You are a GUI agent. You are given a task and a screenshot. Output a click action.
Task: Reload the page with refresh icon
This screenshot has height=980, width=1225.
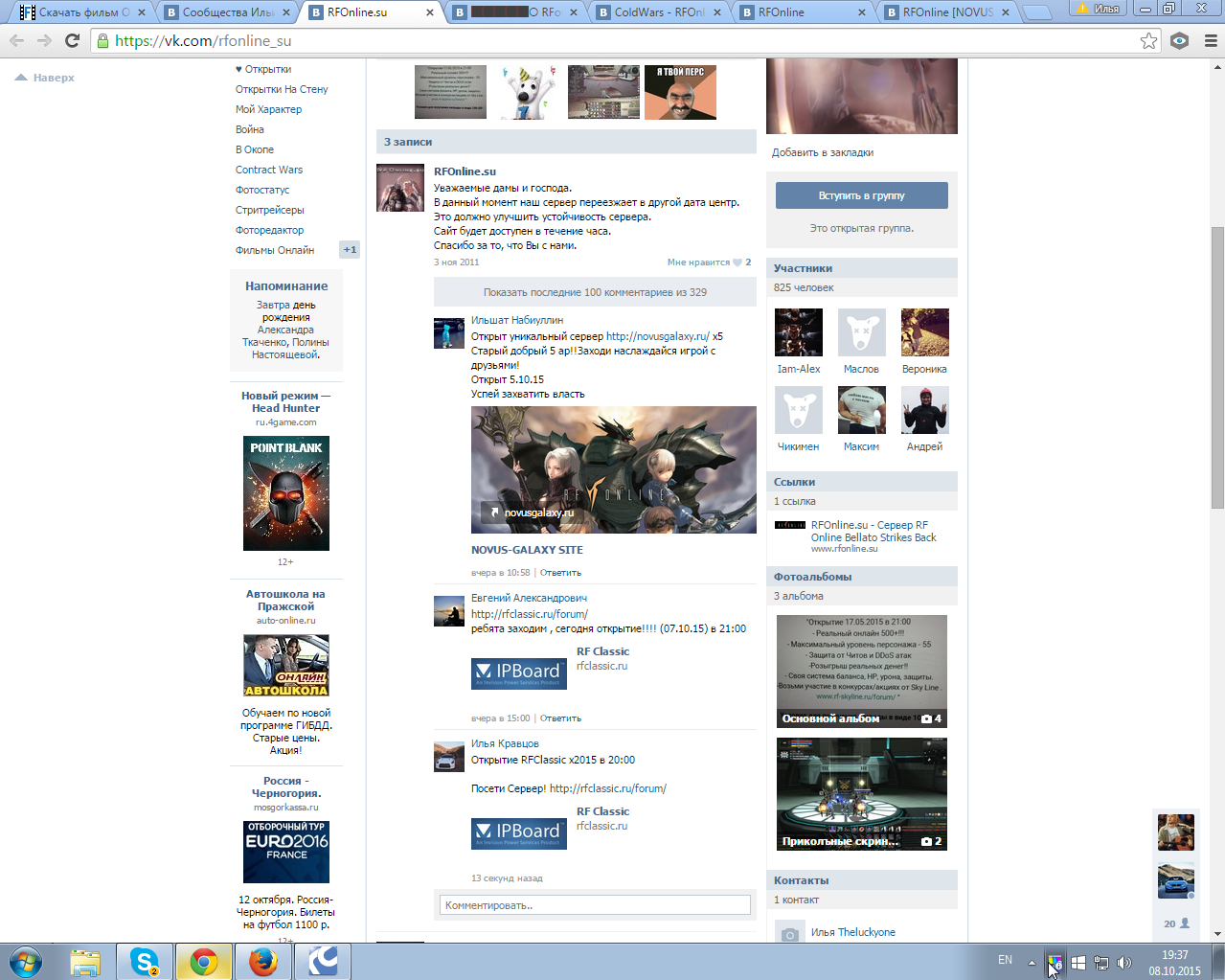coord(72,40)
